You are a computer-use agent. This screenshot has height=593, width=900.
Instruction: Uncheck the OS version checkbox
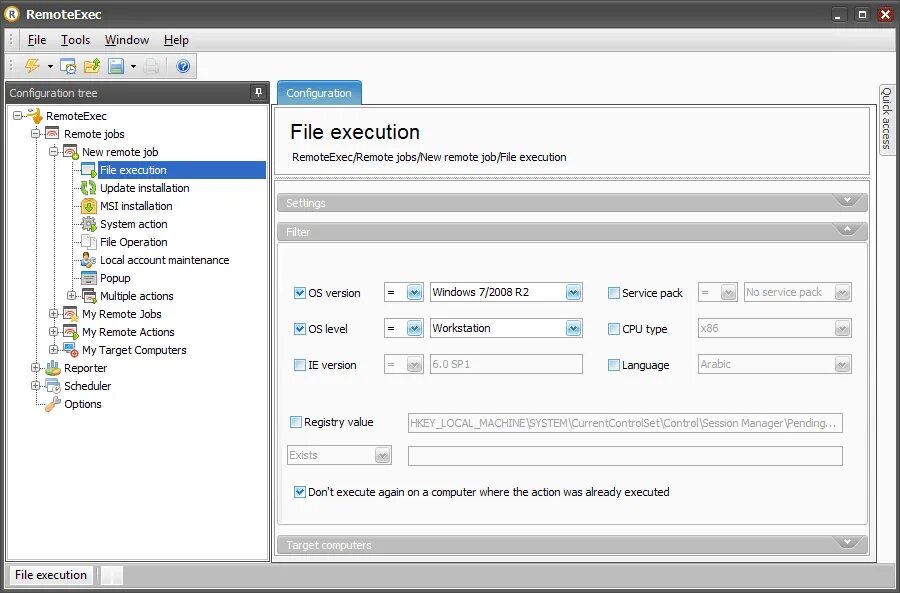point(300,293)
